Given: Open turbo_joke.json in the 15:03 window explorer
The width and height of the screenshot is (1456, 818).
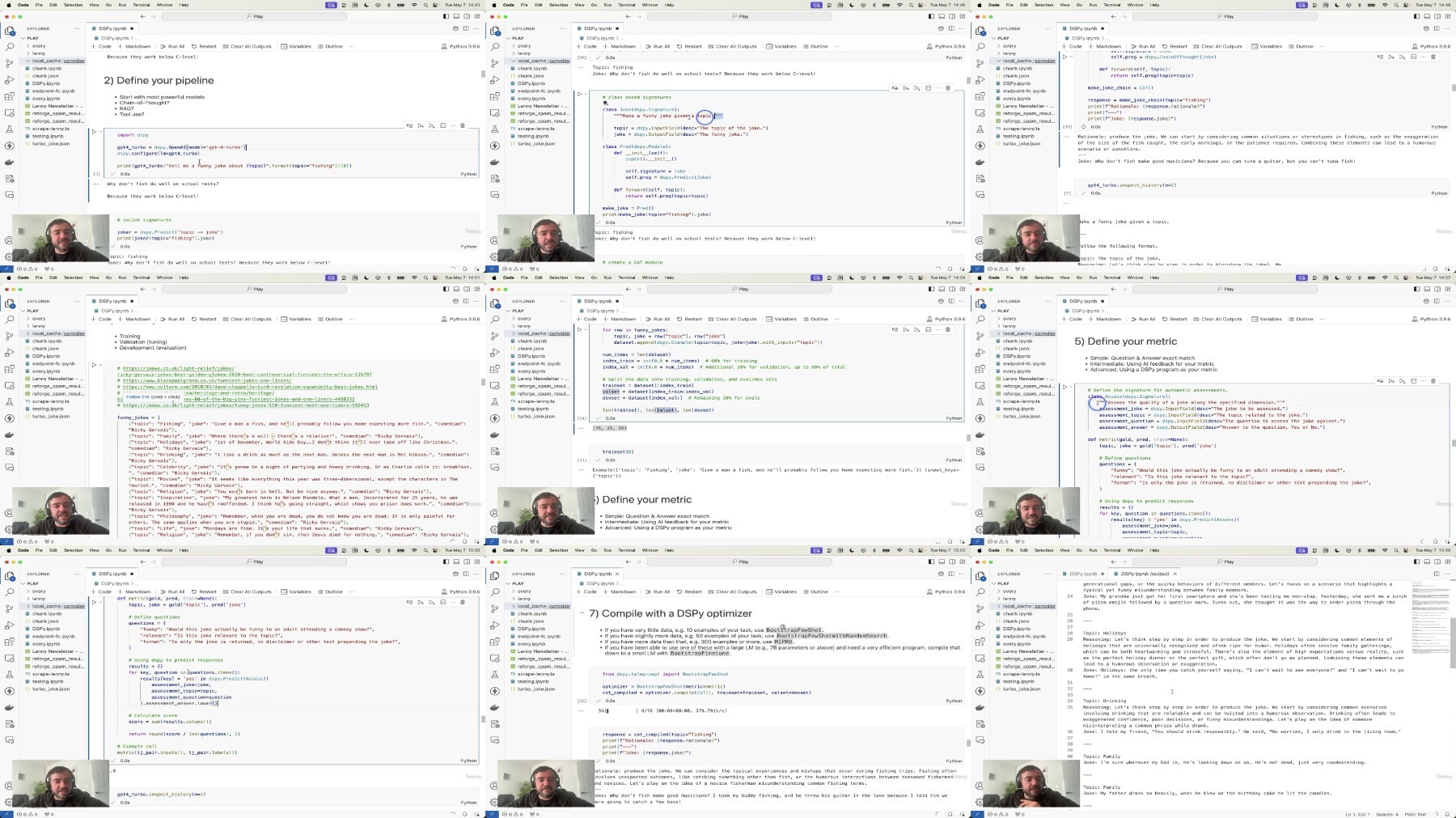Looking at the screenshot, I should click(x=536, y=689).
